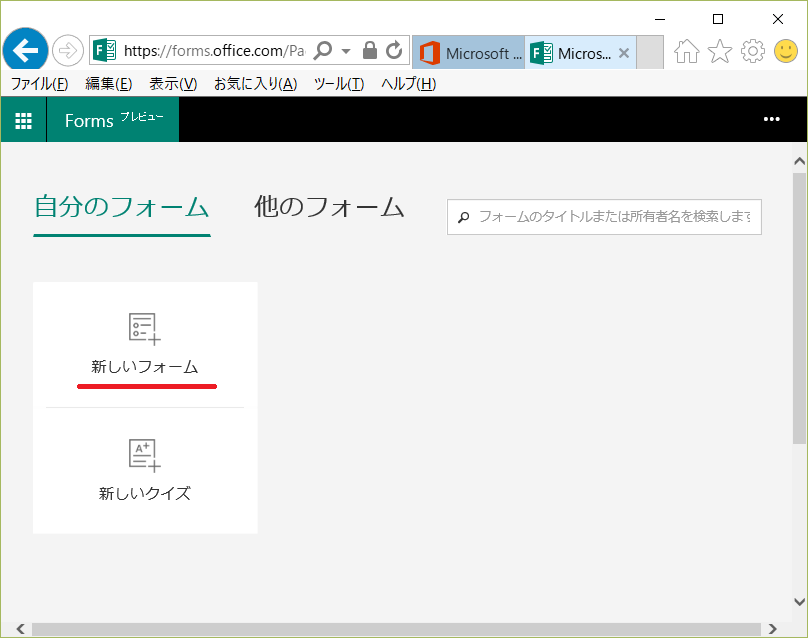The height and width of the screenshot is (638, 808).
Task: Open the 編集(E) menu
Action: [x=108, y=83]
